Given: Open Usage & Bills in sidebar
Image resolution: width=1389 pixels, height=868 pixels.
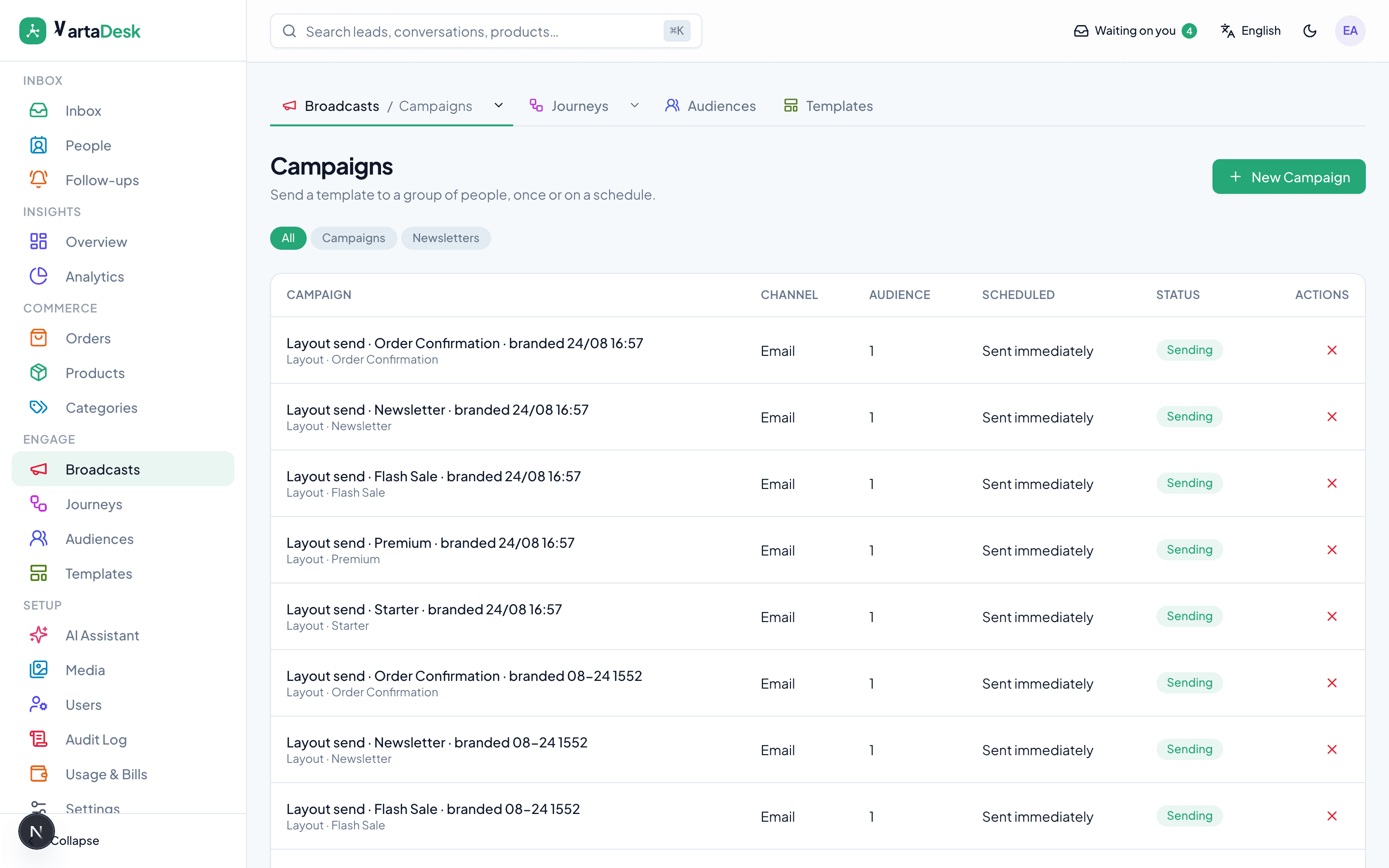Looking at the screenshot, I should tap(123, 774).
